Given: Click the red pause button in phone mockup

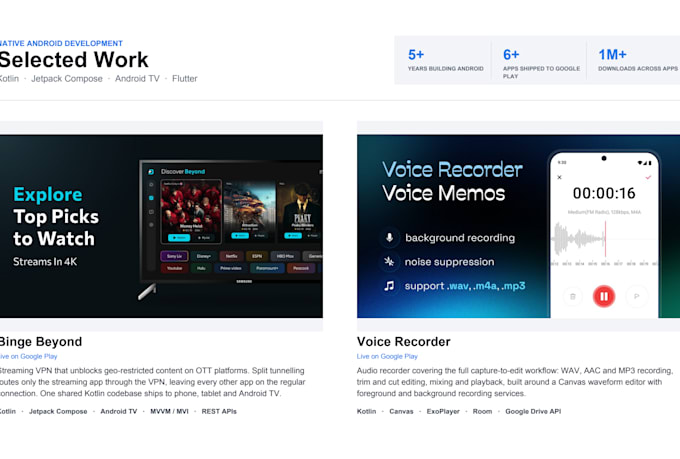Looking at the screenshot, I should pos(604,296).
